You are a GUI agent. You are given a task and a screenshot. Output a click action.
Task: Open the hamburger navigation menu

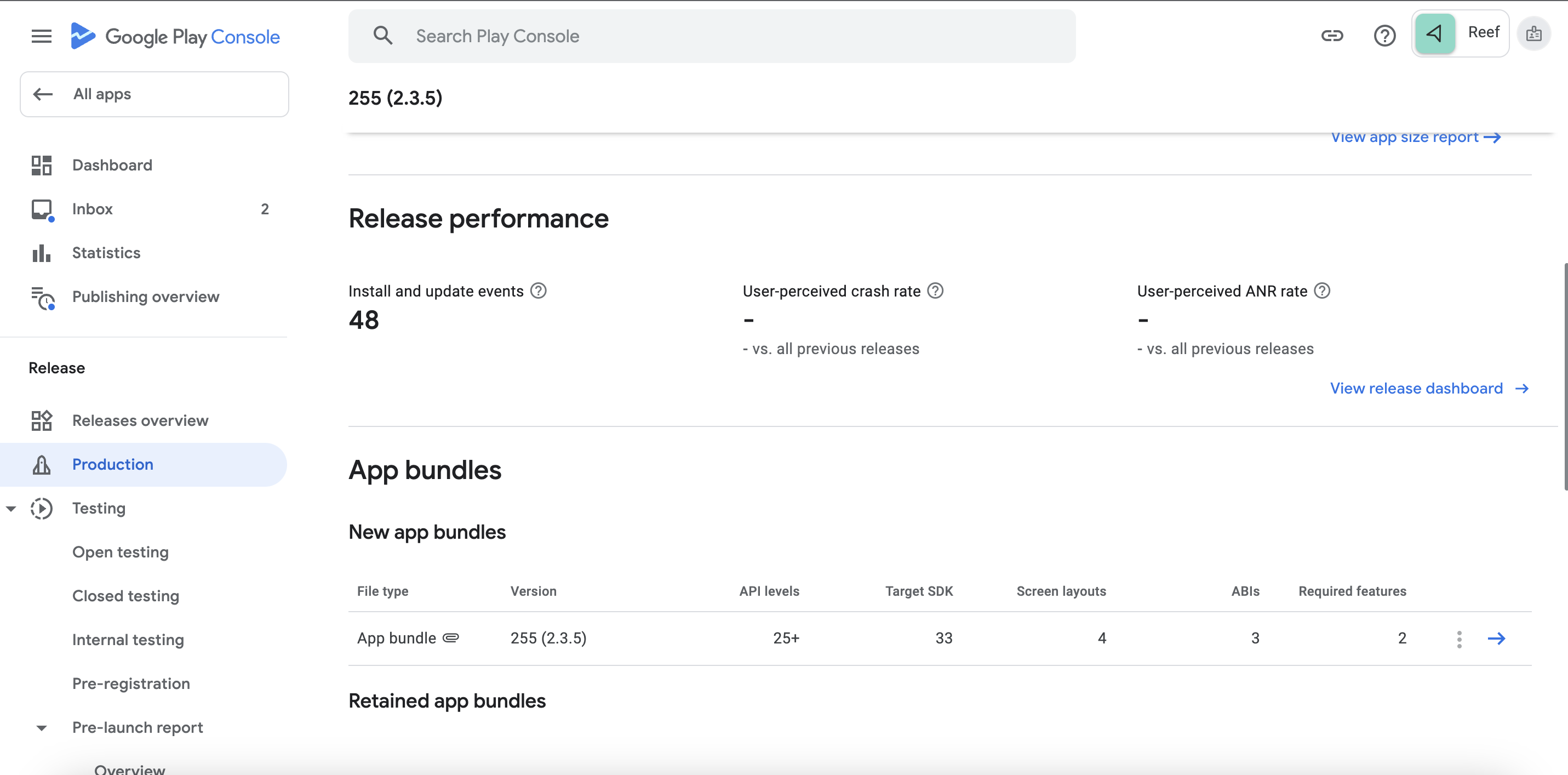coord(42,37)
